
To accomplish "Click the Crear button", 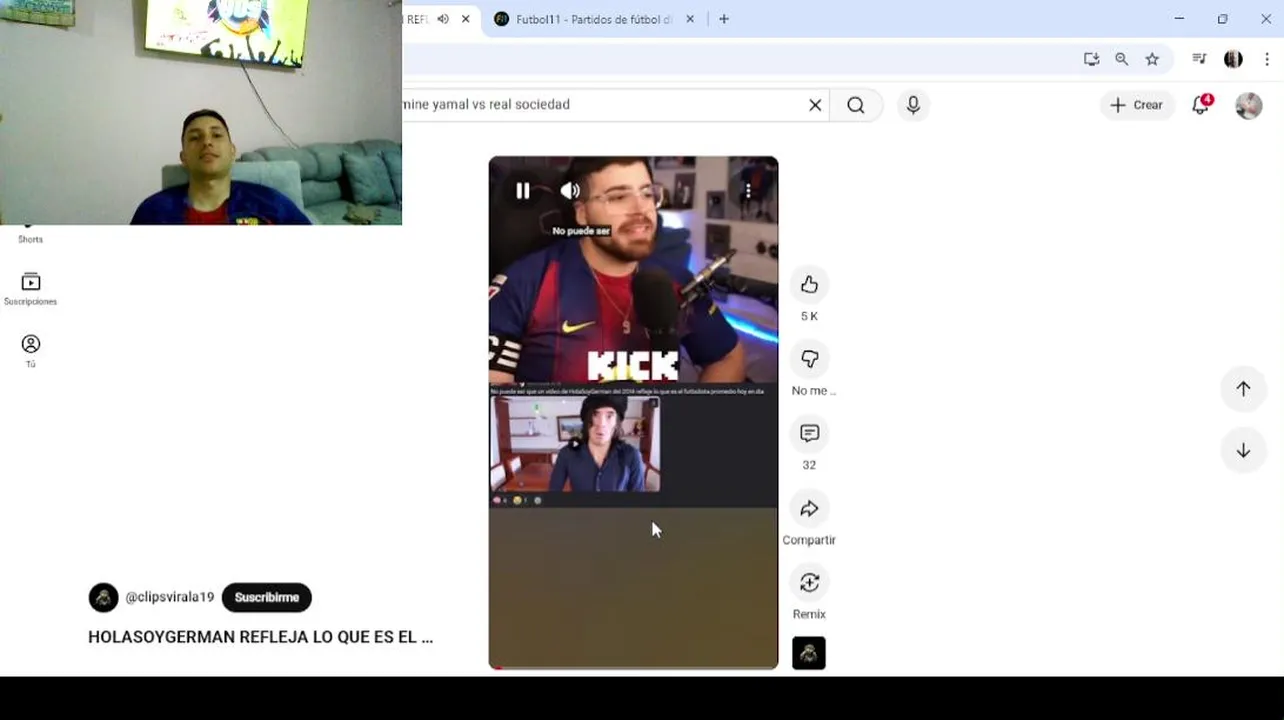I will click(1136, 105).
